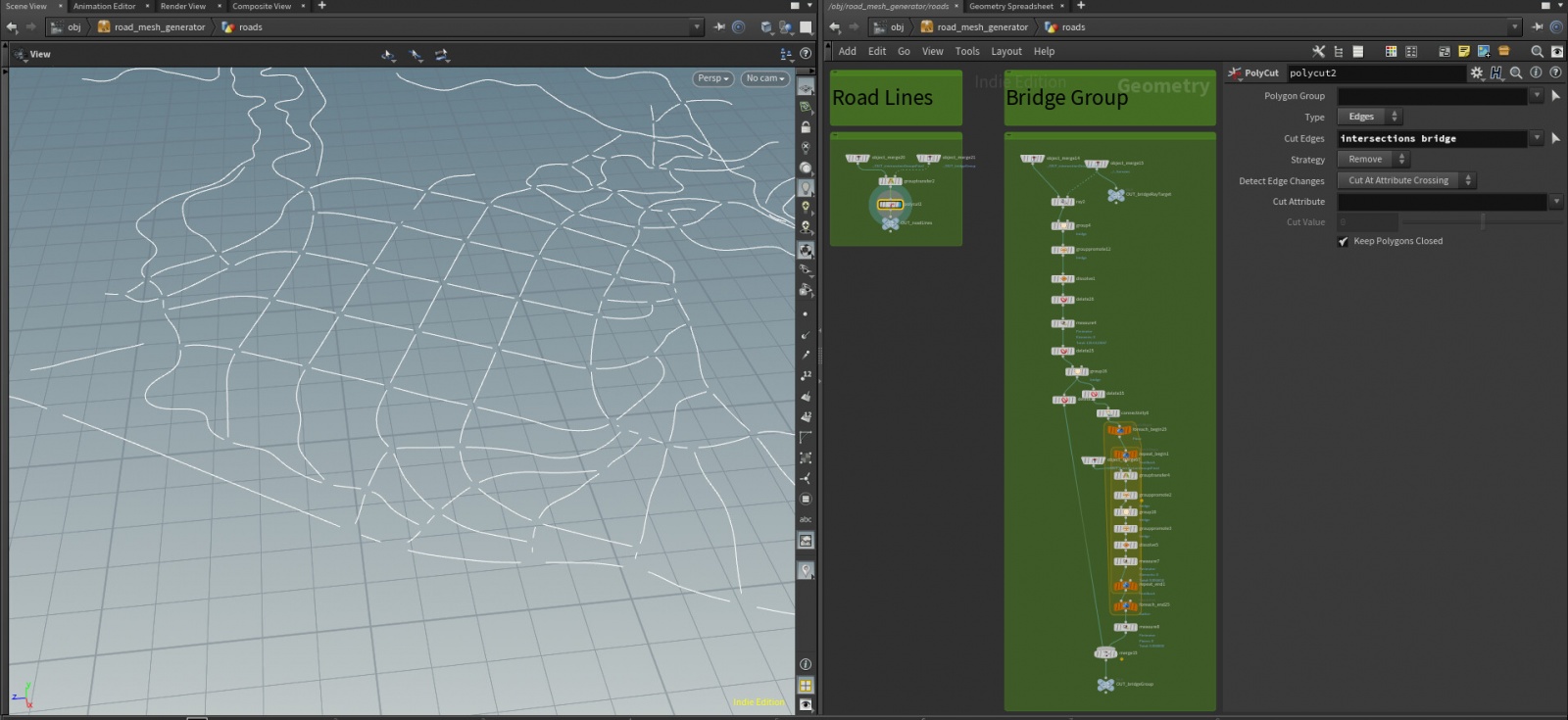Click the wrench tools icon in network toolbar
The width and height of the screenshot is (1568, 720).
pos(1318,51)
